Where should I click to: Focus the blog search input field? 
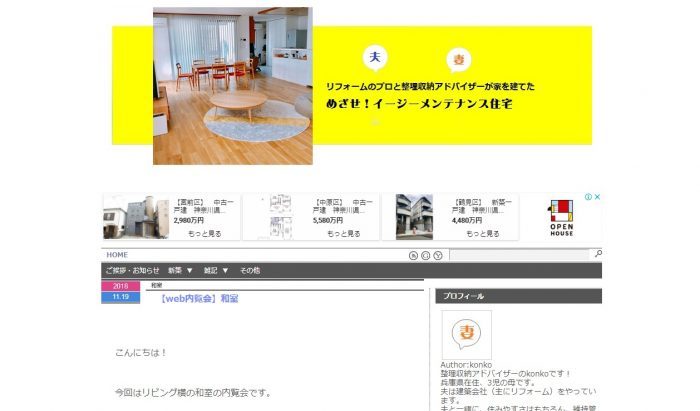[519, 255]
